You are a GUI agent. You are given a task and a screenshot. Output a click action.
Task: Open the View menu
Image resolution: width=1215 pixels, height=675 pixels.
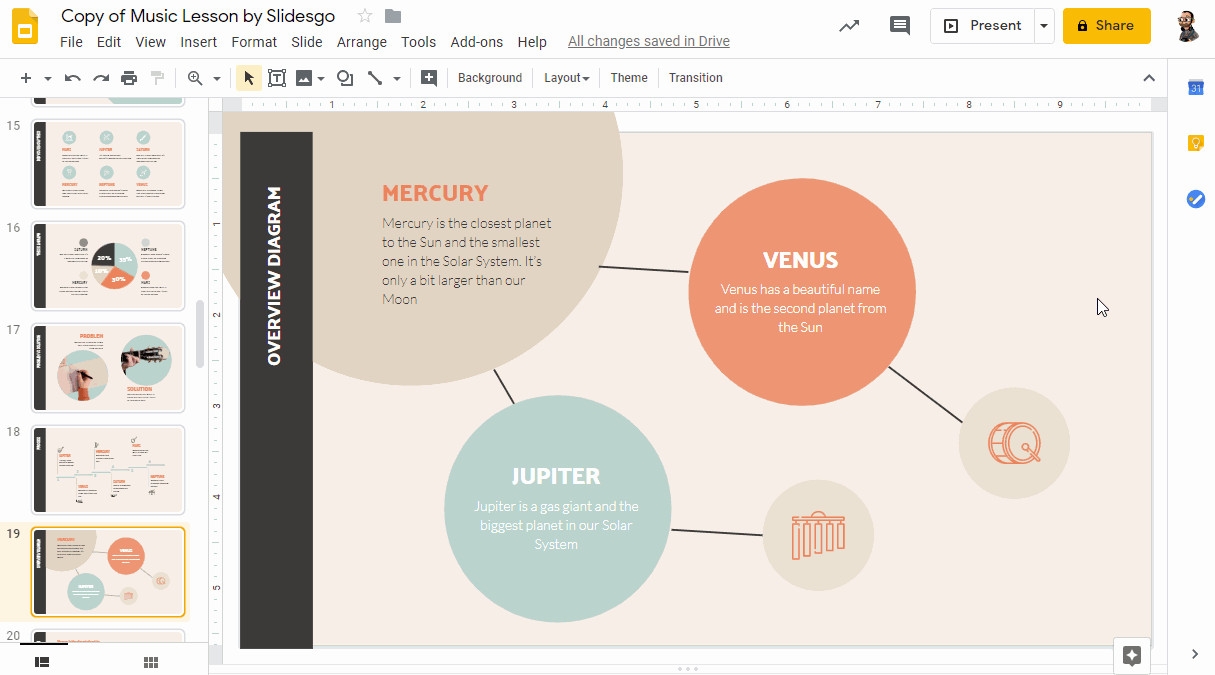point(151,42)
